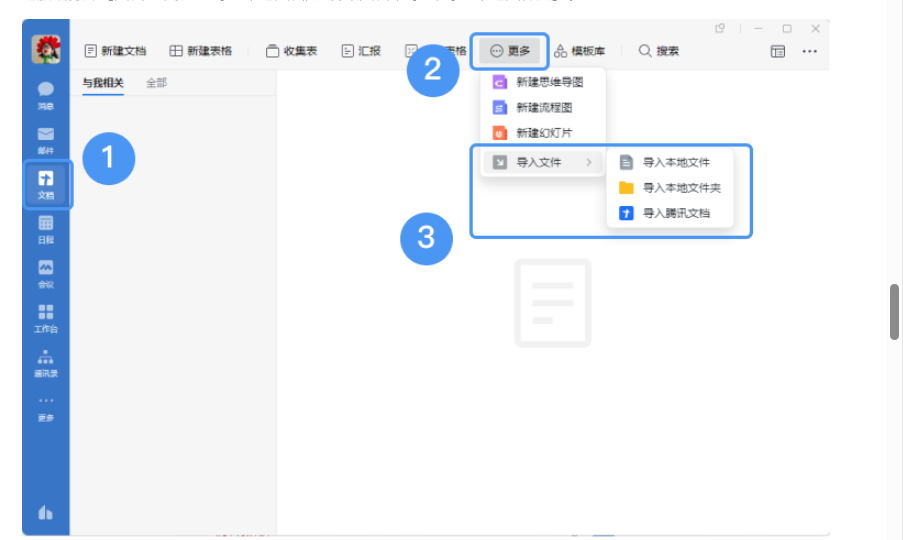The image size is (903, 540).
Task: Expand the 更多 dropdown in the top toolbar
Action: coord(510,51)
